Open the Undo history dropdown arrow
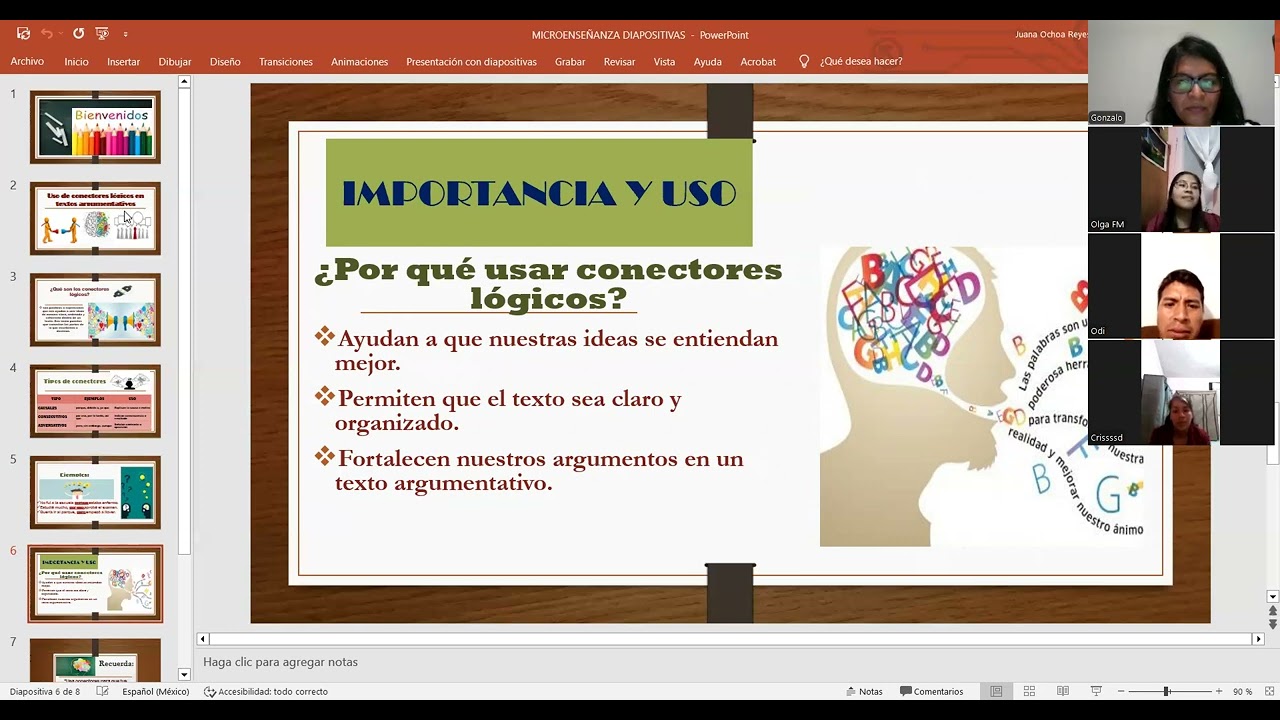 (60, 35)
